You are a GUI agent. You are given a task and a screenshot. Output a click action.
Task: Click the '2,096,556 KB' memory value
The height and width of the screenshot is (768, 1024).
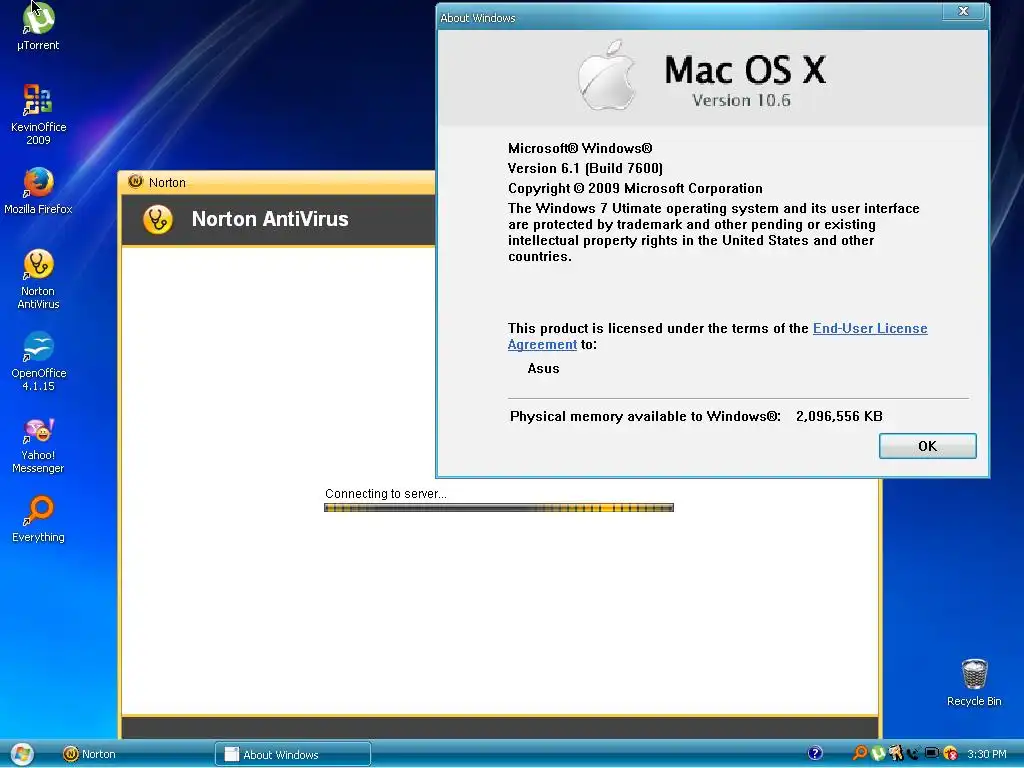839,416
